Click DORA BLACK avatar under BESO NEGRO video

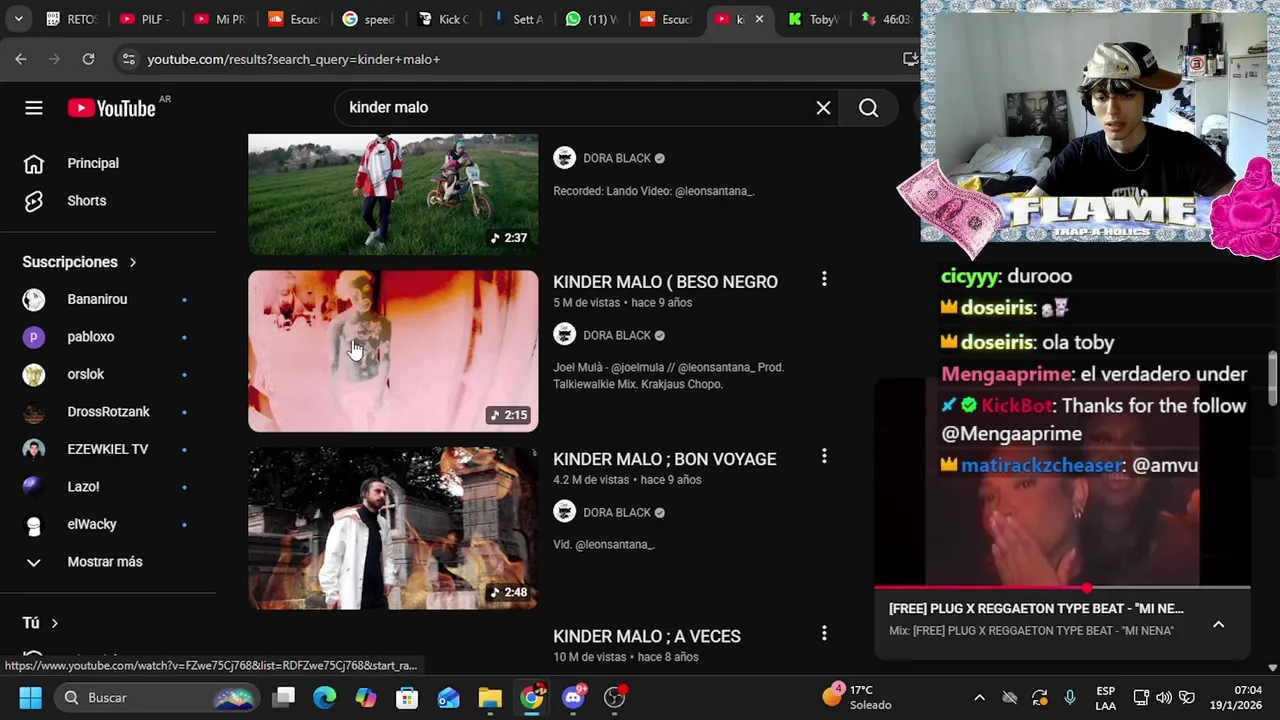(x=565, y=335)
